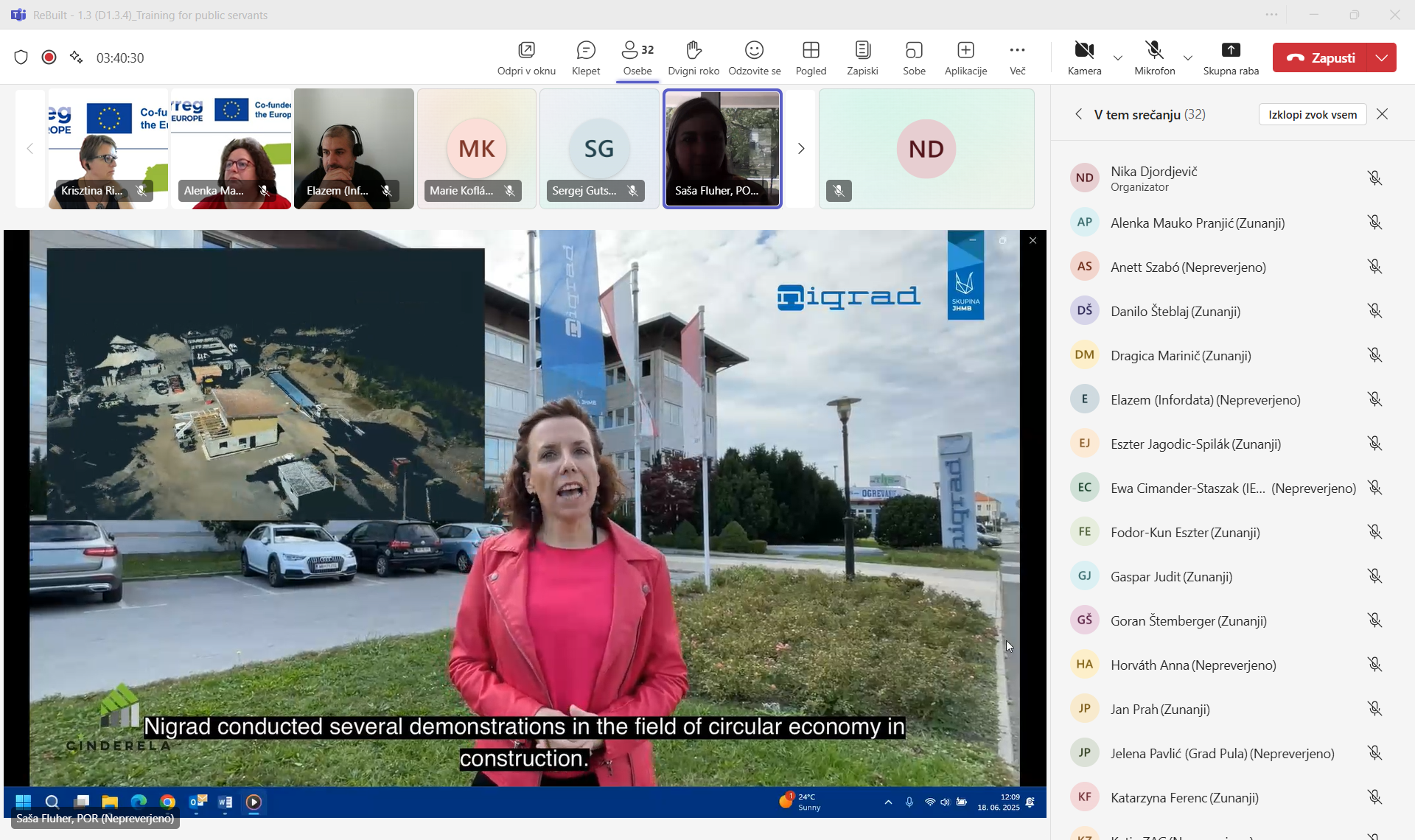Click mic icon for Alenka Mauko Pranjić

point(1374,222)
